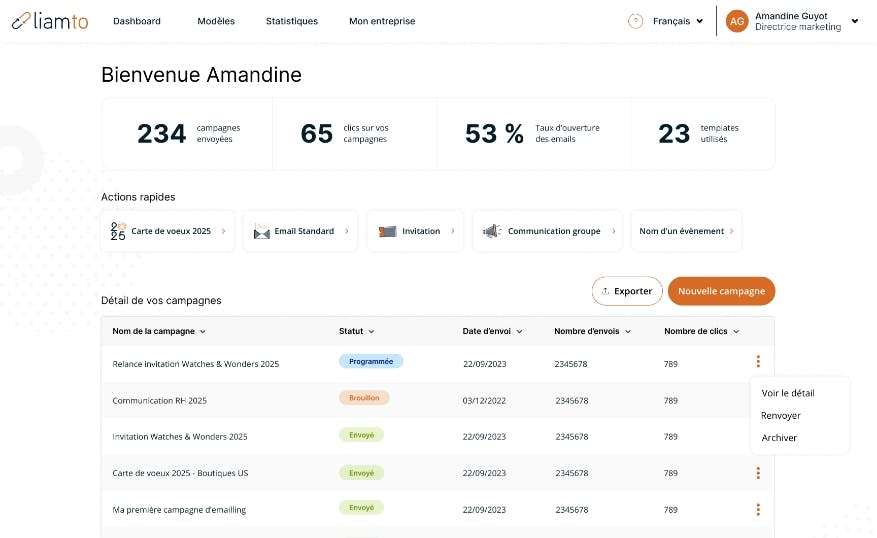Open the help question mark icon
Screen dimensions: 877x538
click(x=635, y=21)
